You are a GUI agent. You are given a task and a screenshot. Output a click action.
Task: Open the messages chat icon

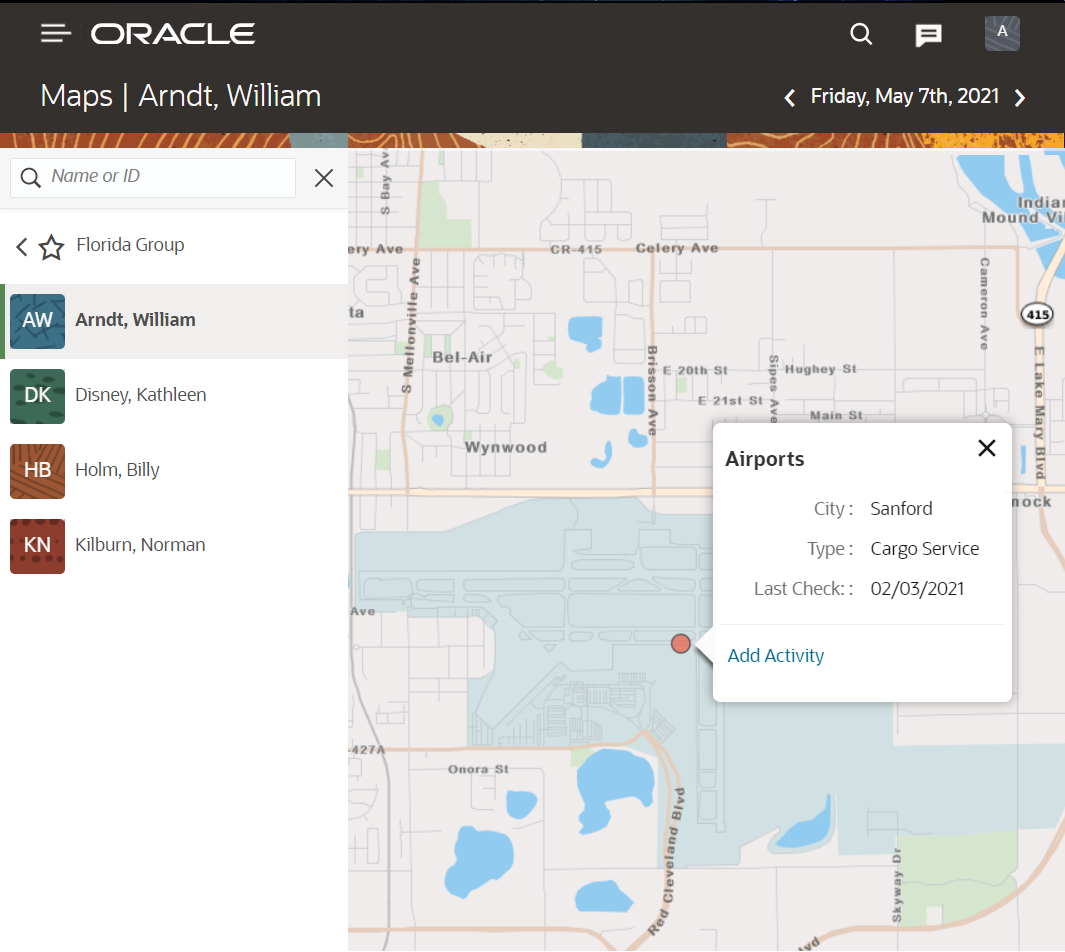point(928,33)
